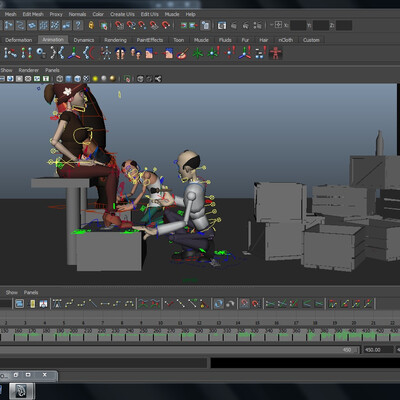Image resolution: width=400 pixels, height=400 pixels.
Task: Open the graph editor Show menu
Action: tap(12, 292)
